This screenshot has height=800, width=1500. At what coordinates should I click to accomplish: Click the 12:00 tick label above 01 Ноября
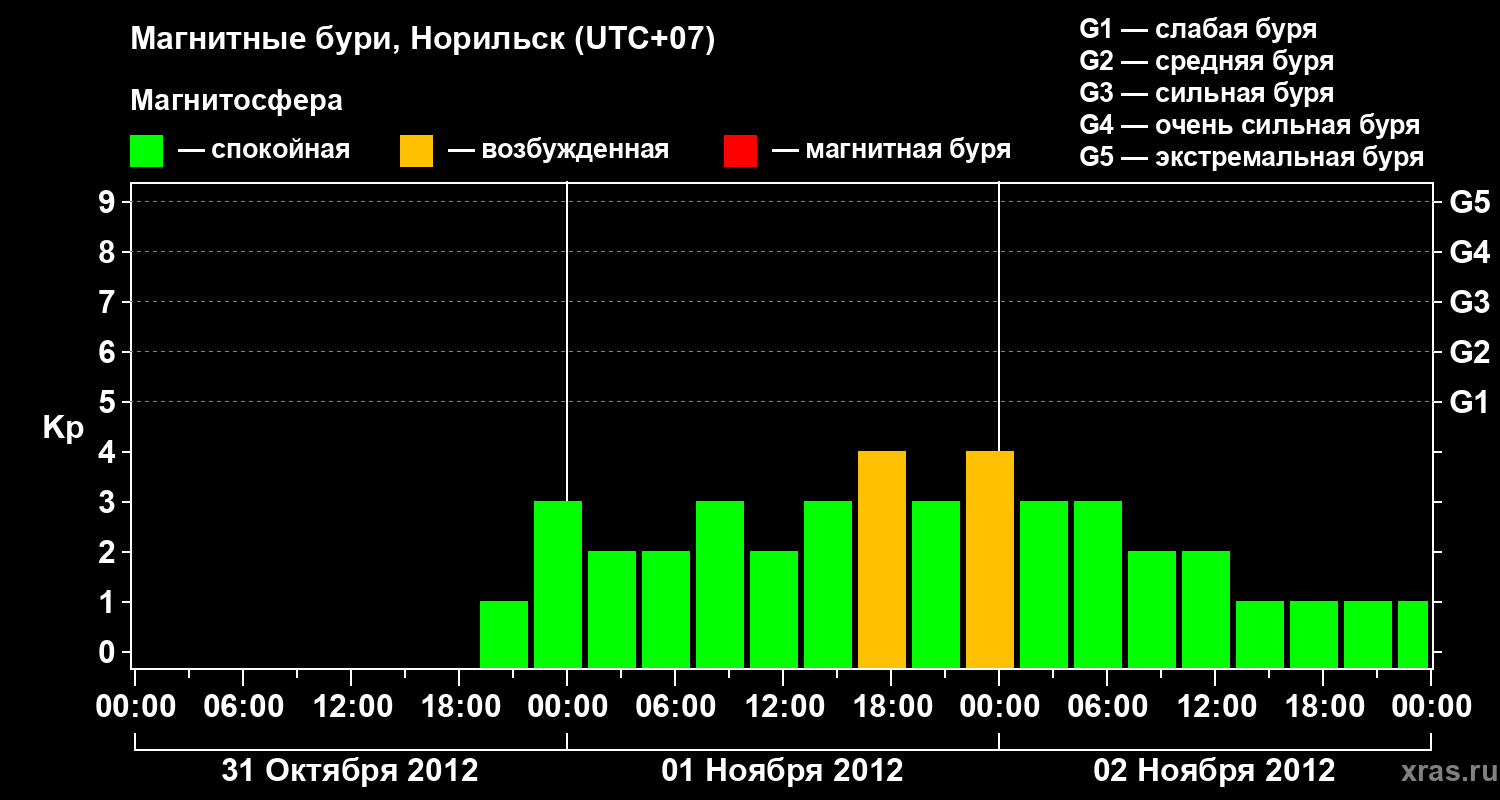tap(784, 707)
